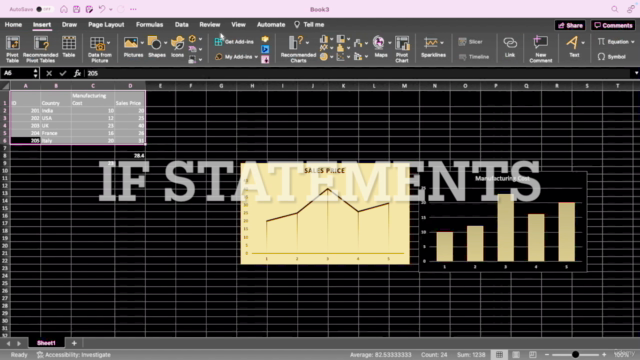Viewport: 640px width, 360px height.
Task: Open the Comments pane button
Action: click(x=613, y=25)
